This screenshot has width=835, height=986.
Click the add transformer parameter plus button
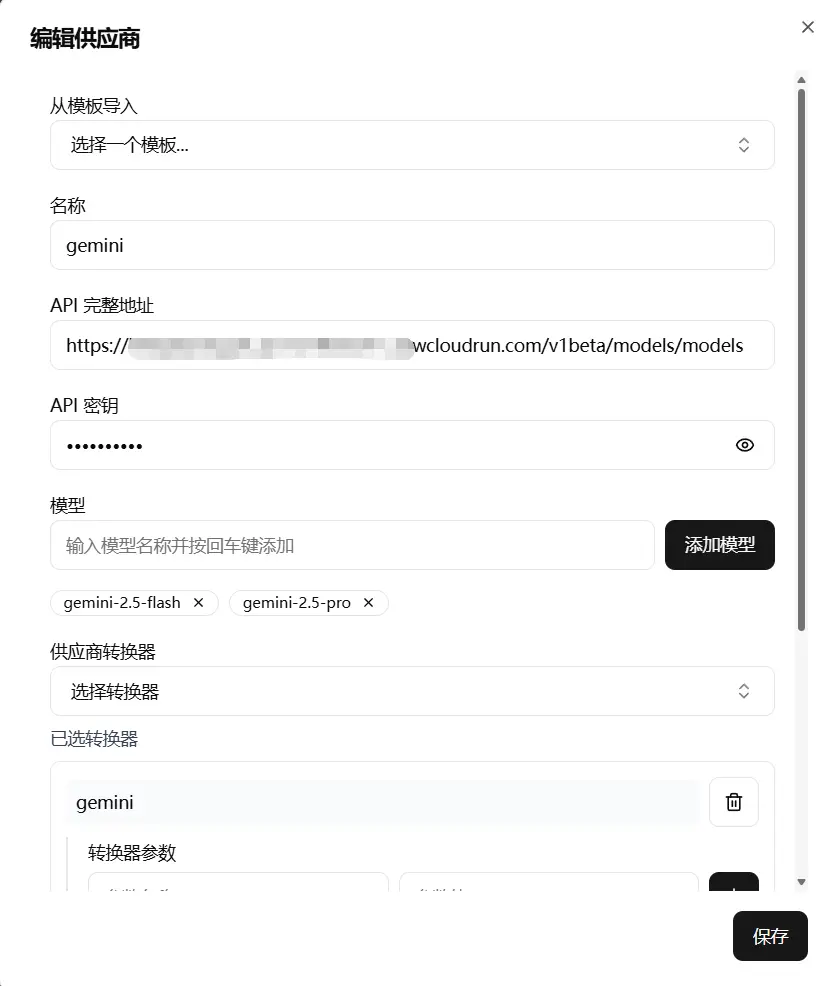click(x=734, y=882)
